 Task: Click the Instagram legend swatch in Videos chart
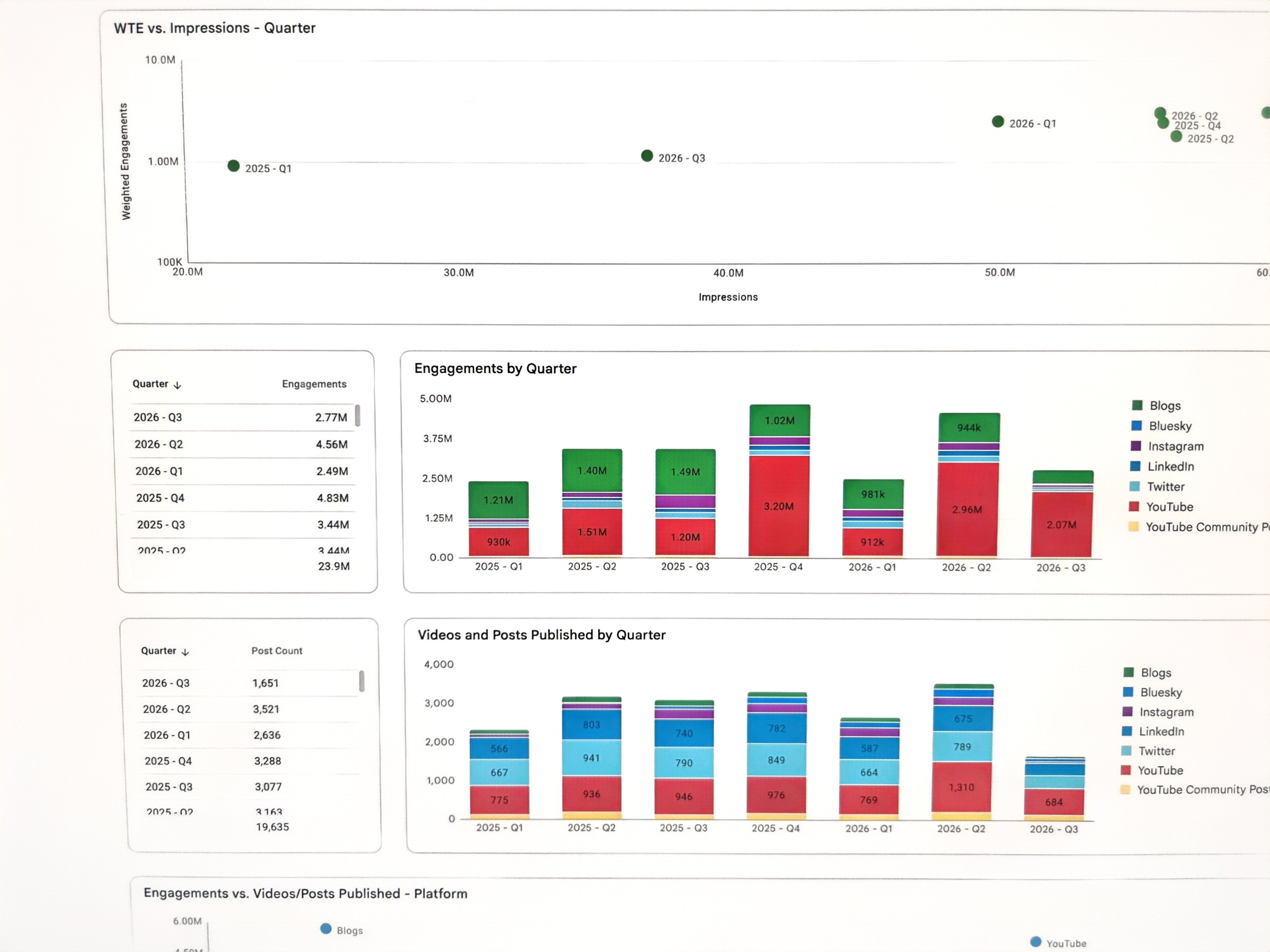coord(1128,711)
